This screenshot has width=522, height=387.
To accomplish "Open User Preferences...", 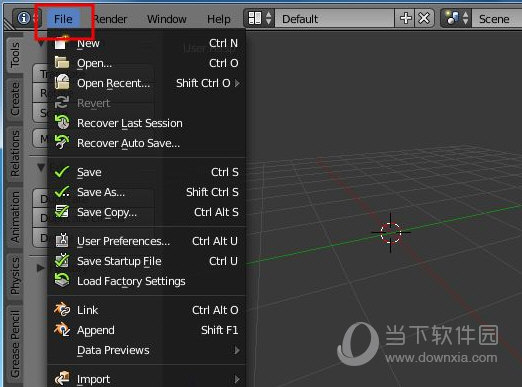I will (147, 241).
